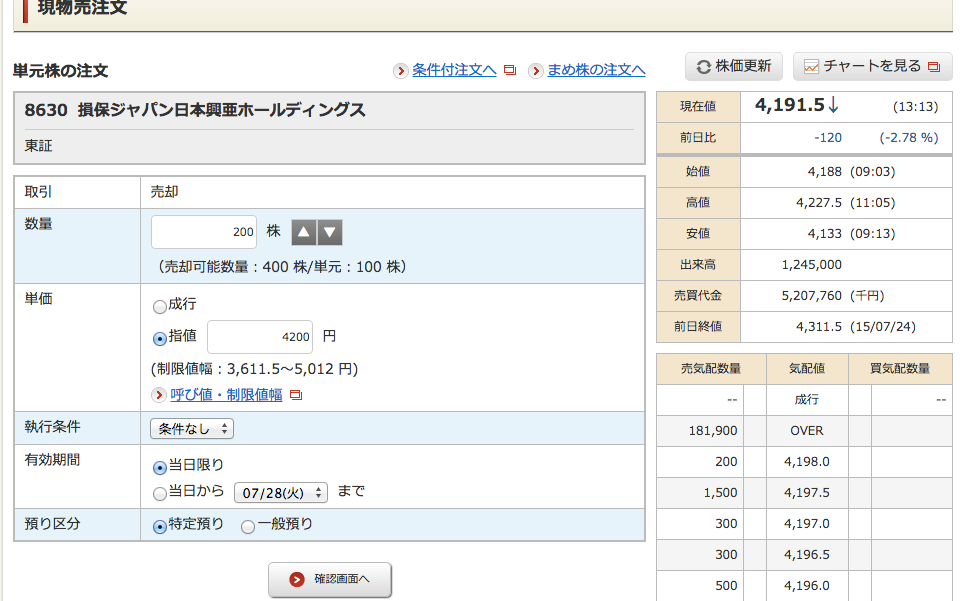Click new-window icon after 条件付注文へ
960x601 pixels.
pos(509,70)
